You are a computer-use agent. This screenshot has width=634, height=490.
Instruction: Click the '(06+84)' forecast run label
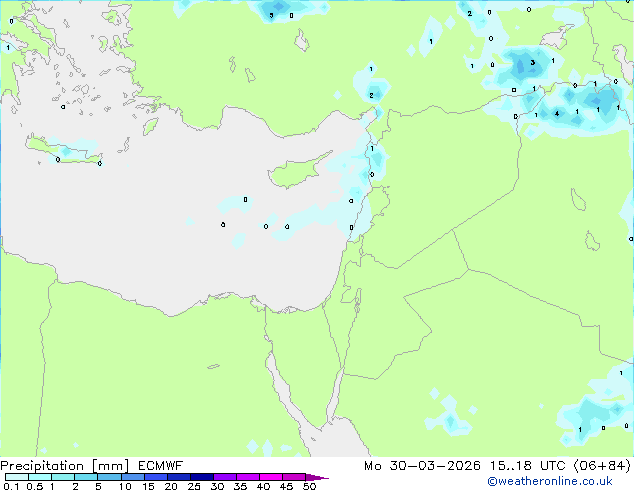coord(602,466)
